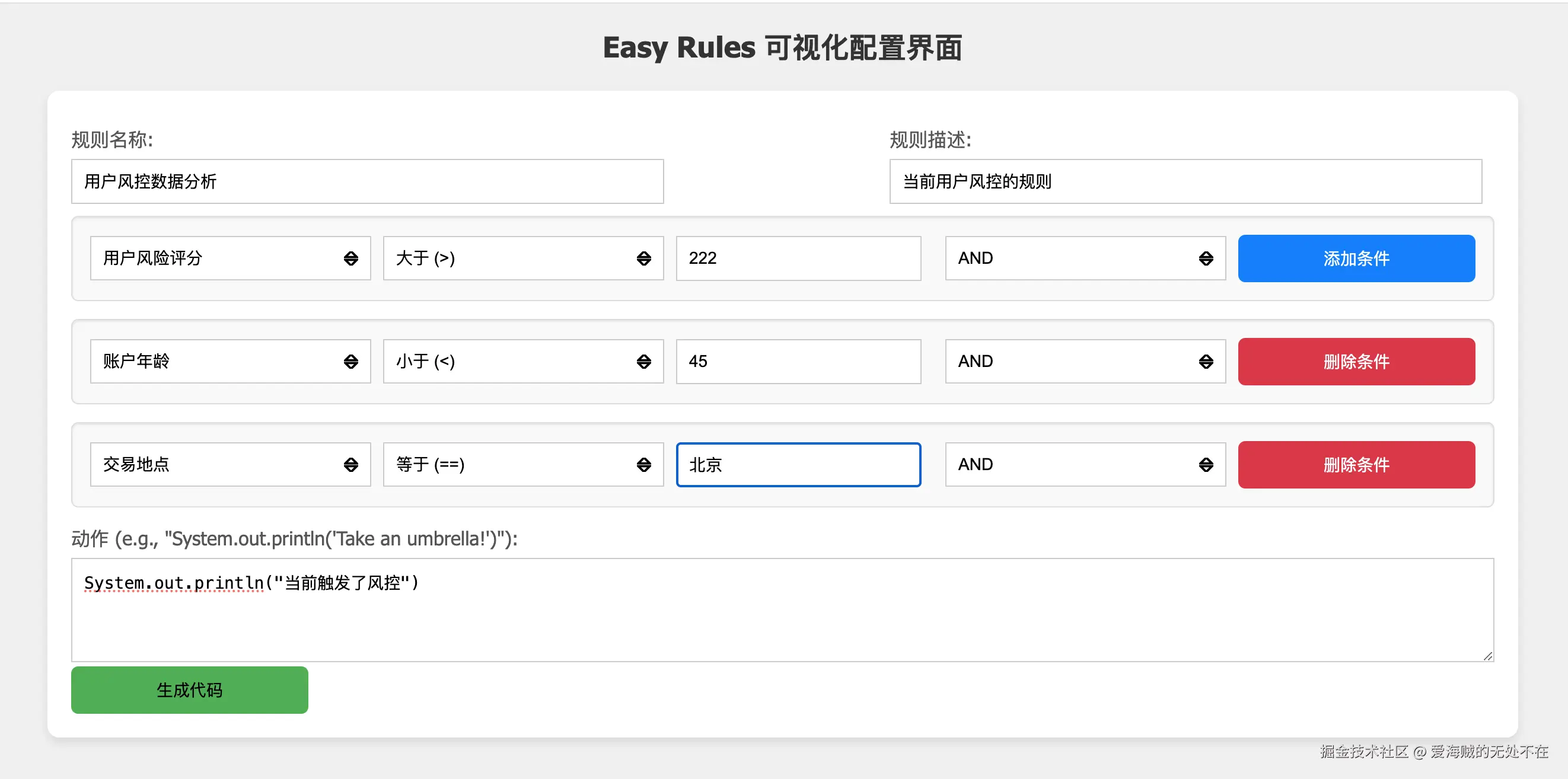Delete the 账户年龄 condition row
Image resolution: width=1568 pixels, height=779 pixels.
[1356, 362]
